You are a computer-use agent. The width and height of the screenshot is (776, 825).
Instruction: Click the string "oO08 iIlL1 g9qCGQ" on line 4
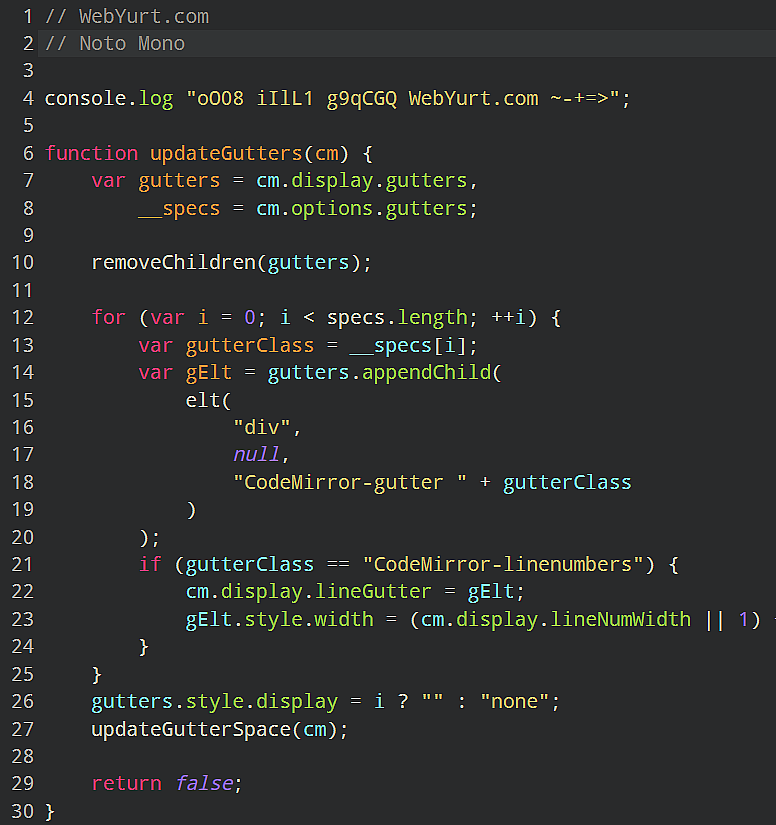tap(297, 98)
